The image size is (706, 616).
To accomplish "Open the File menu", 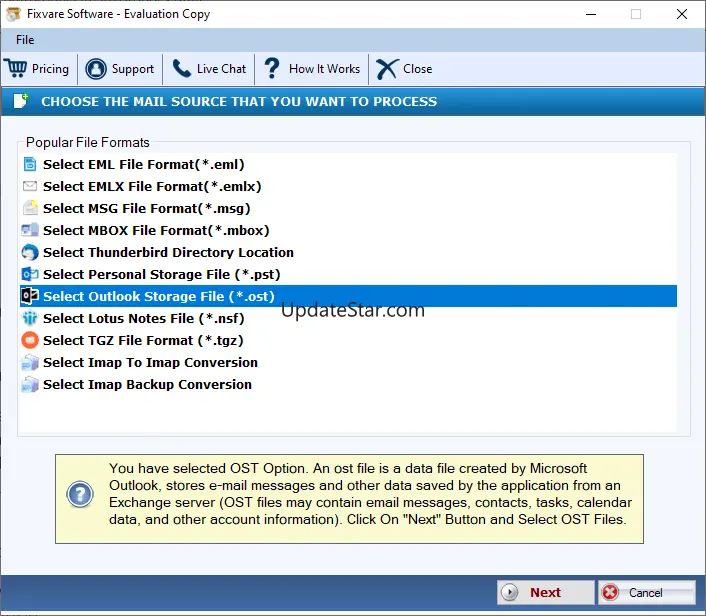I will pyautogui.click(x=25, y=40).
